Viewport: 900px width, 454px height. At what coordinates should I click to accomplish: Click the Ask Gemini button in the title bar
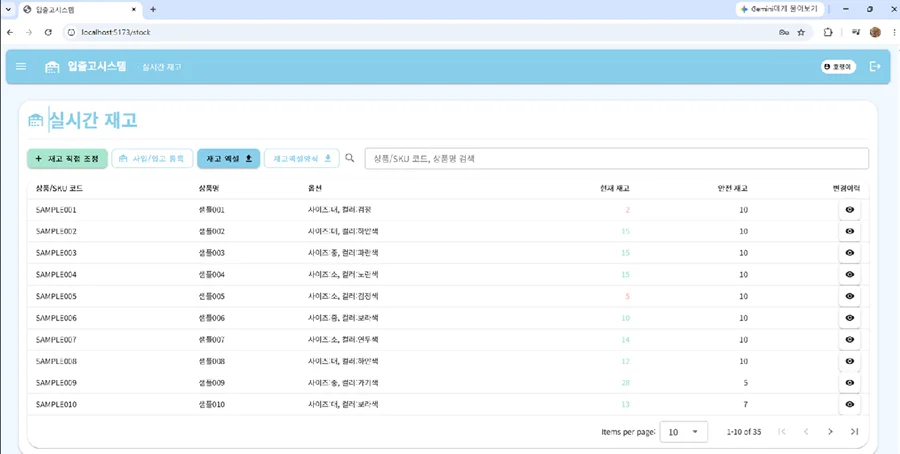780,9
